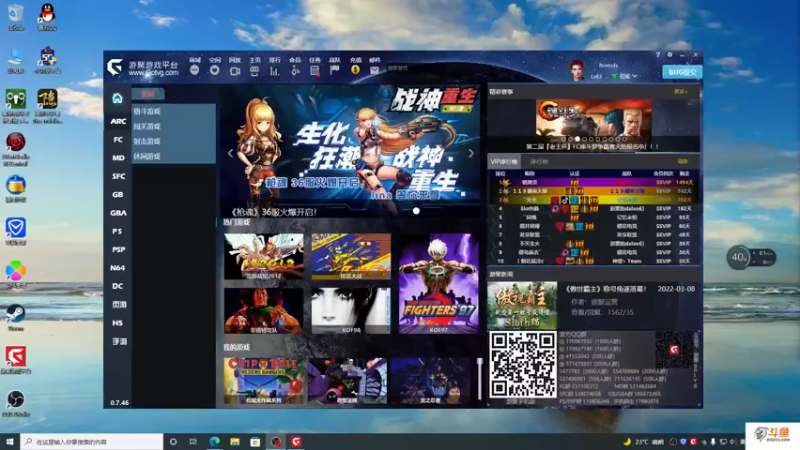Viewport: 800px width, 450px height.
Task: Click Windows Start button
Action: [10, 441]
